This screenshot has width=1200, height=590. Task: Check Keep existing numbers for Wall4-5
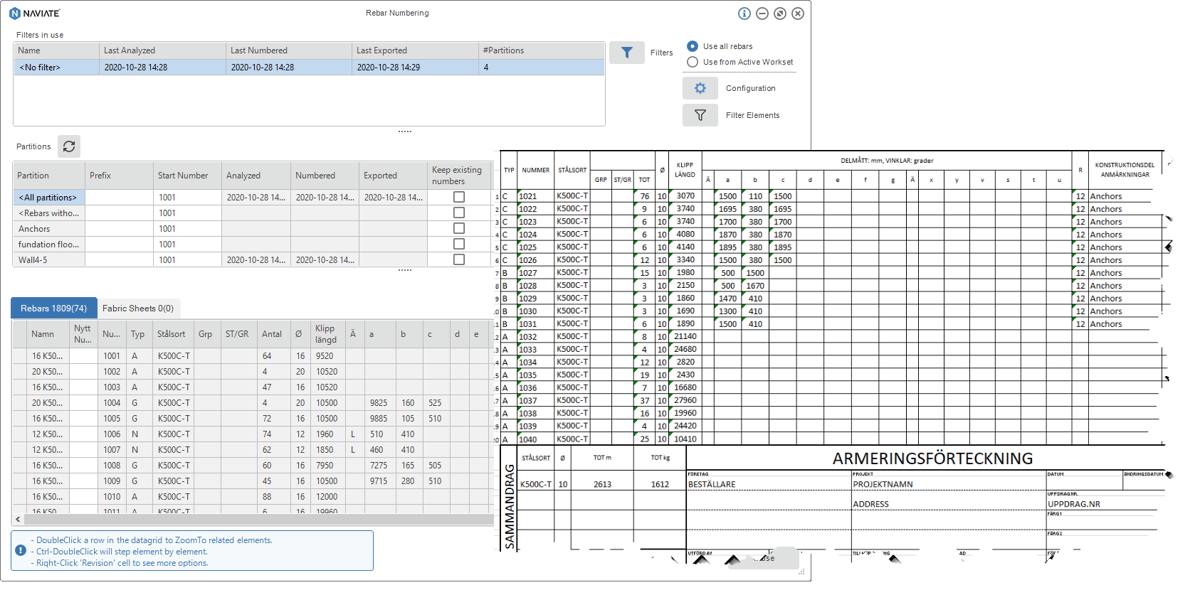pos(458,259)
